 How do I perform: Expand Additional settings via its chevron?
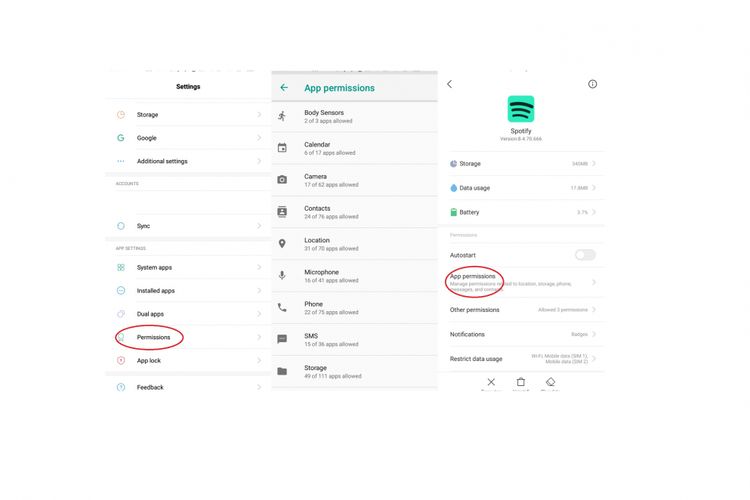pyautogui.click(x=259, y=161)
